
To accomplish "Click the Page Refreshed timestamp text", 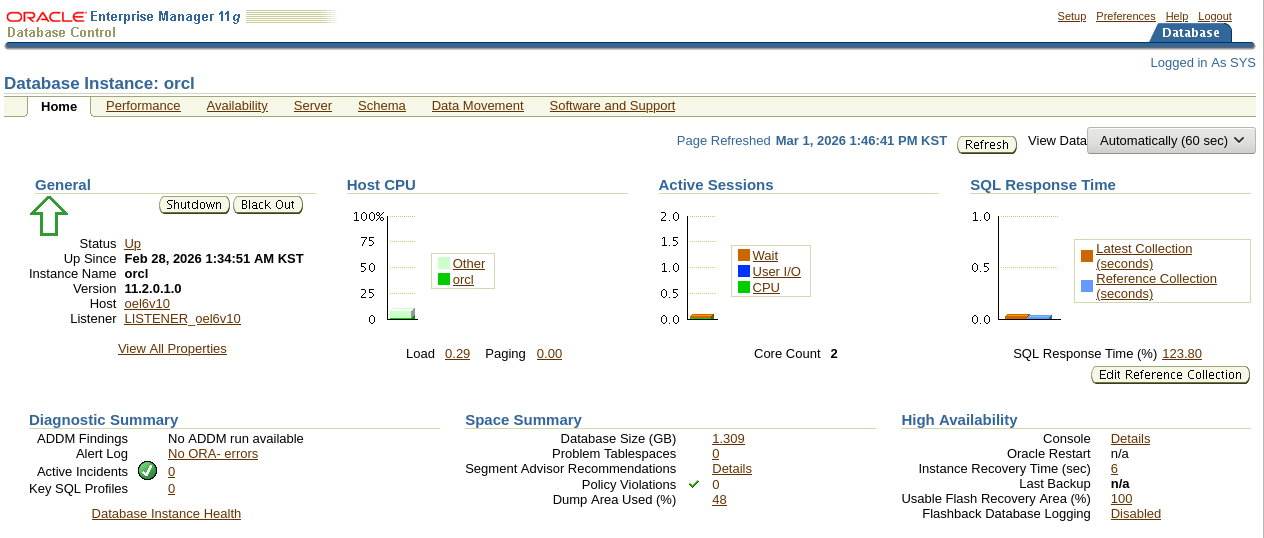I will click(x=861, y=141).
